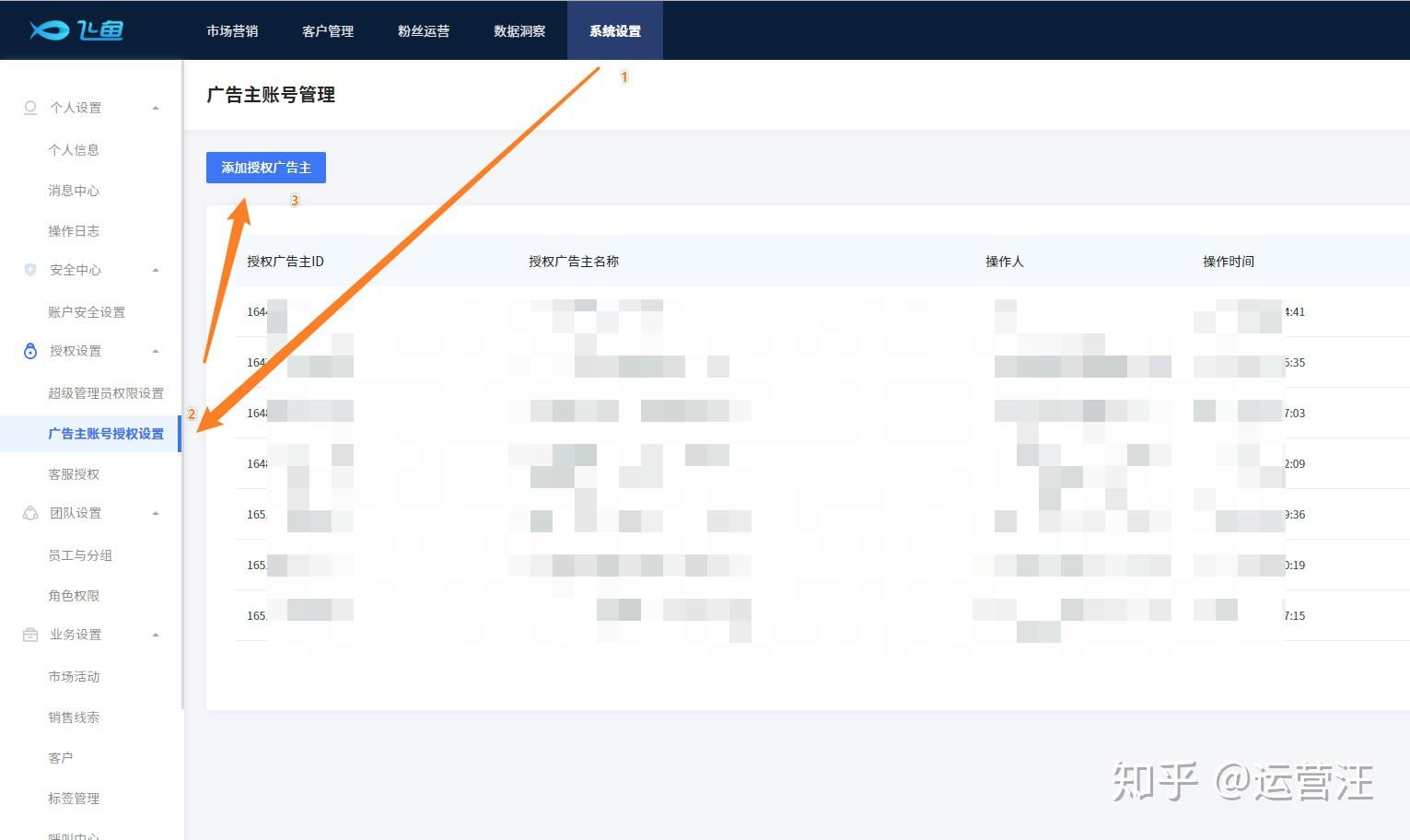
Task: Click the table row ending 7:15
Action: [822, 615]
